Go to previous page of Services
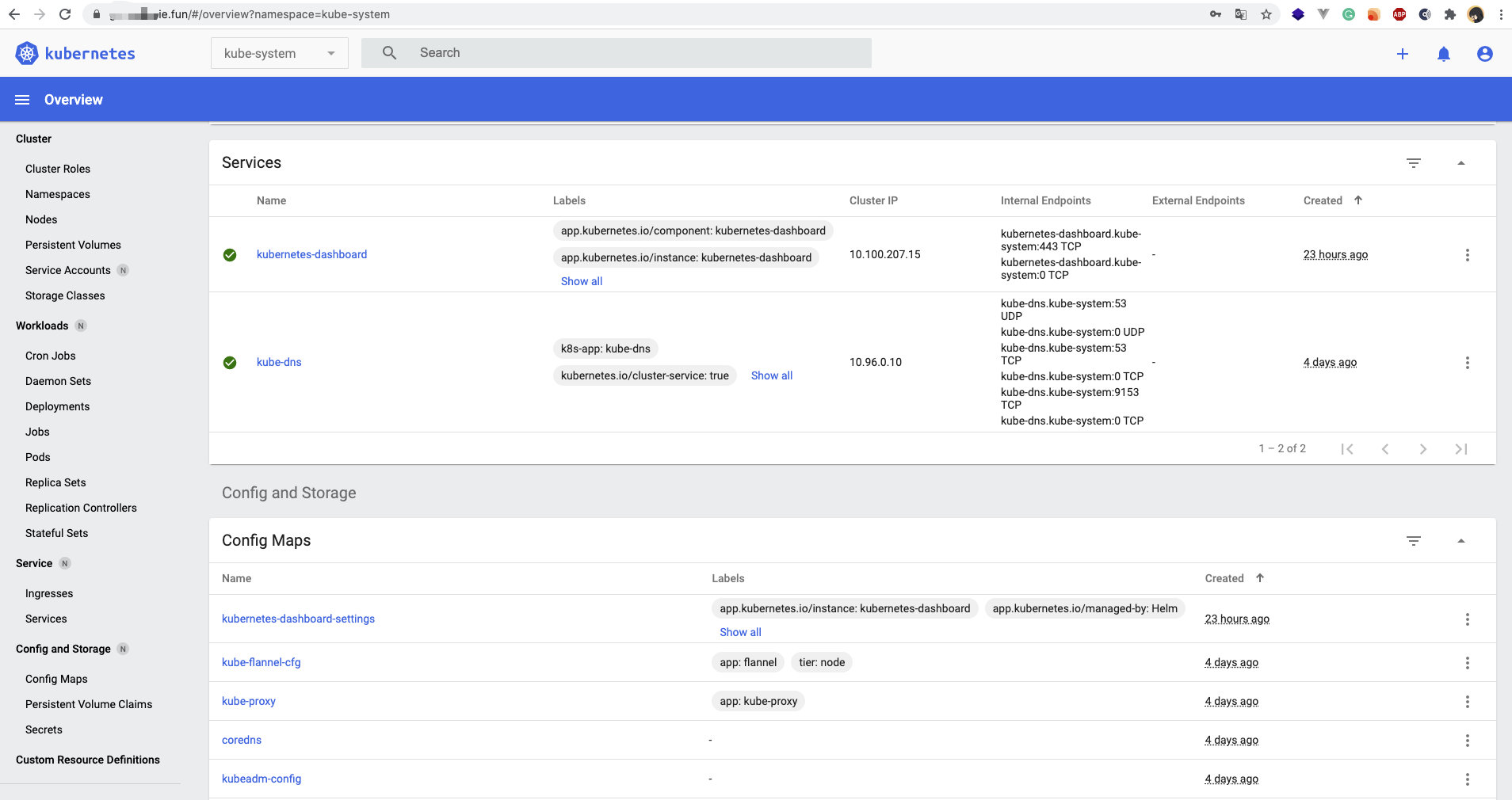Viewport: 1512px width, 800px height. click(1385, 449)
